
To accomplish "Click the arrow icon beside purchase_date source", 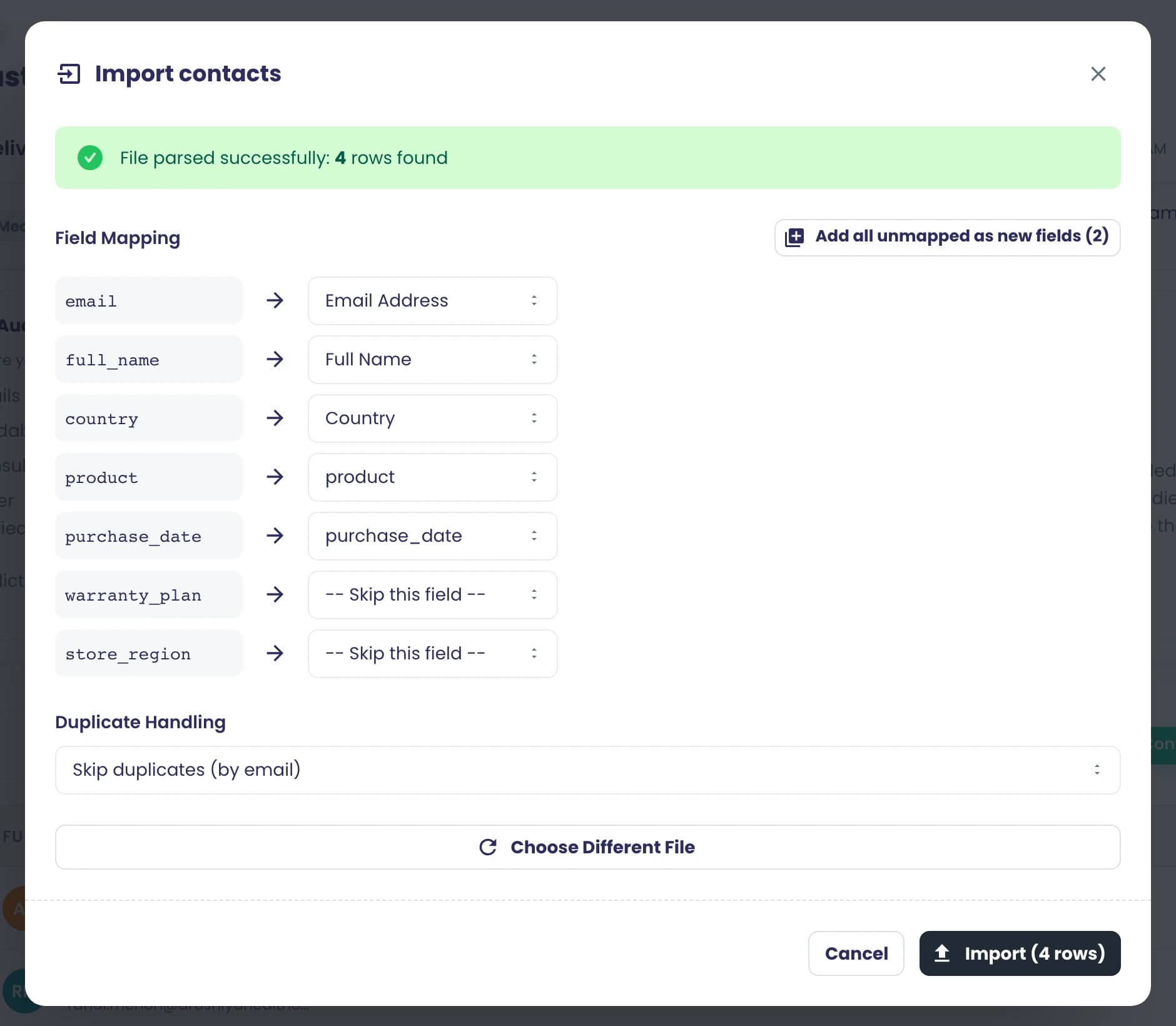I will pyautogui.click(x=275, y=536).
